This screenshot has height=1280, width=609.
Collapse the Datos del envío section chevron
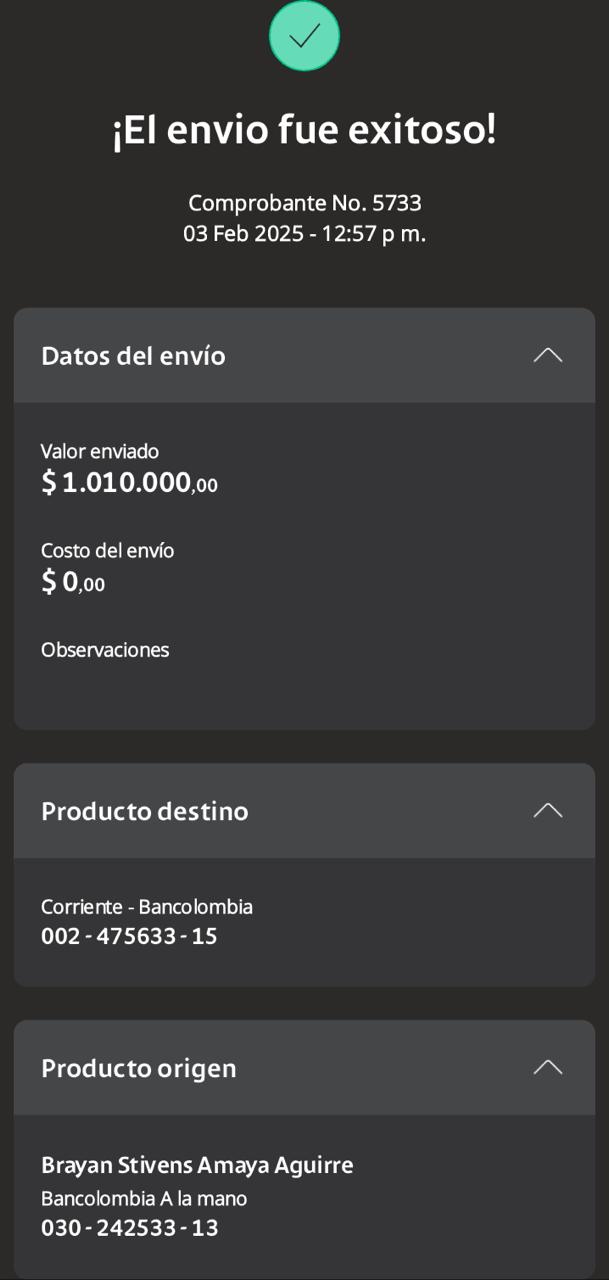(x=547, y=355)
